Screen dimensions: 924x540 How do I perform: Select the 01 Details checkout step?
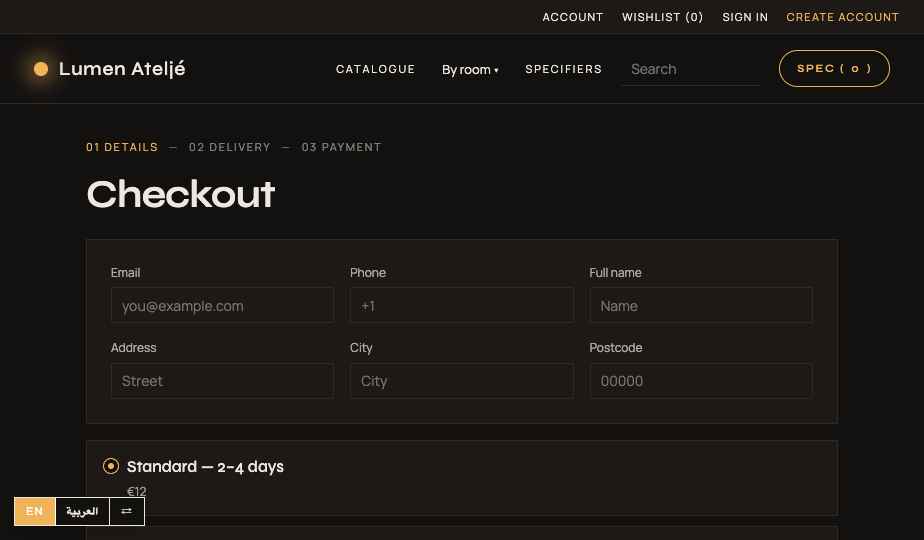pyautogui.click(x=122, y=147)
